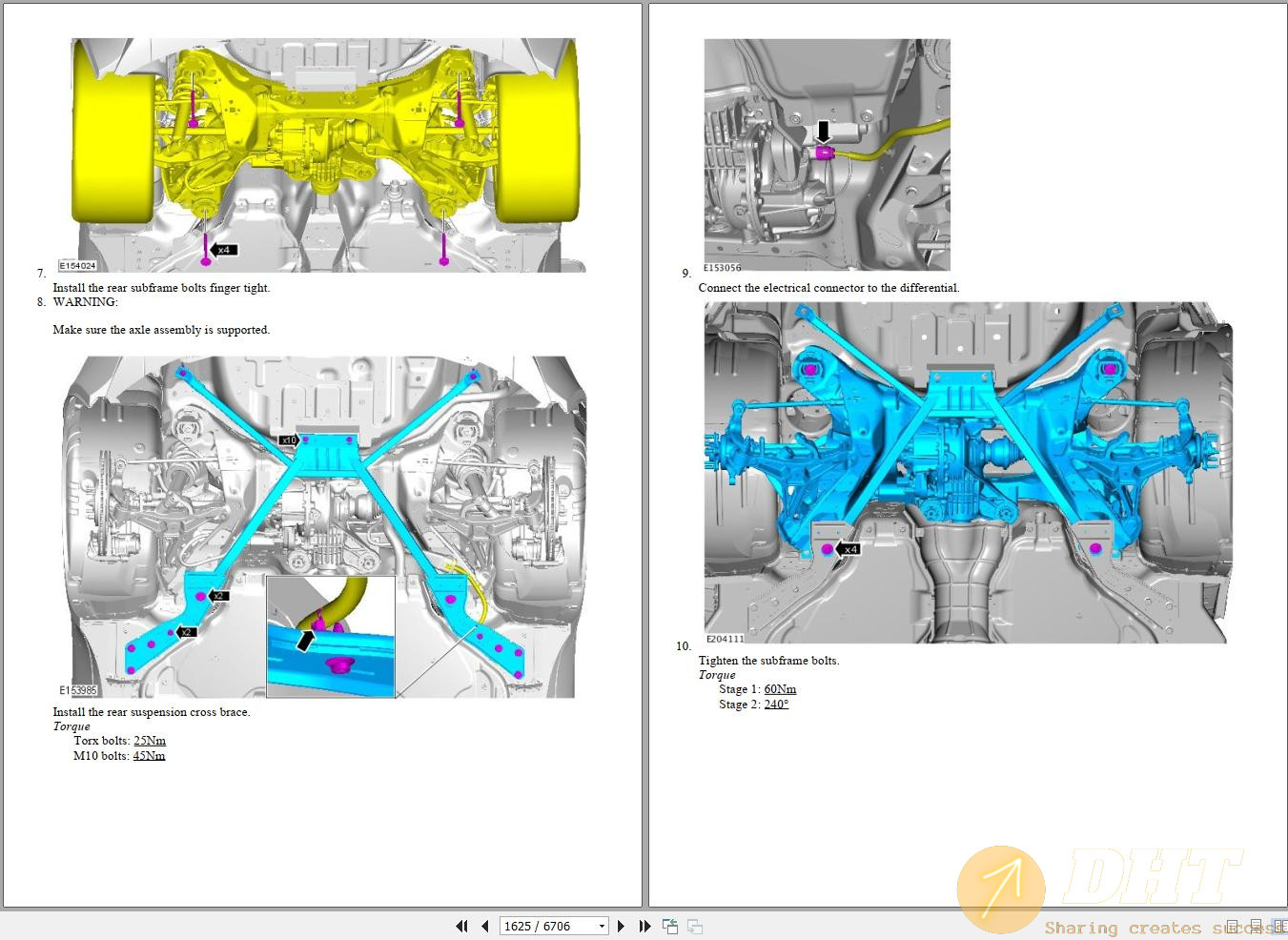Go to the previous page
1288x940 pixels.
click(485, 926)
